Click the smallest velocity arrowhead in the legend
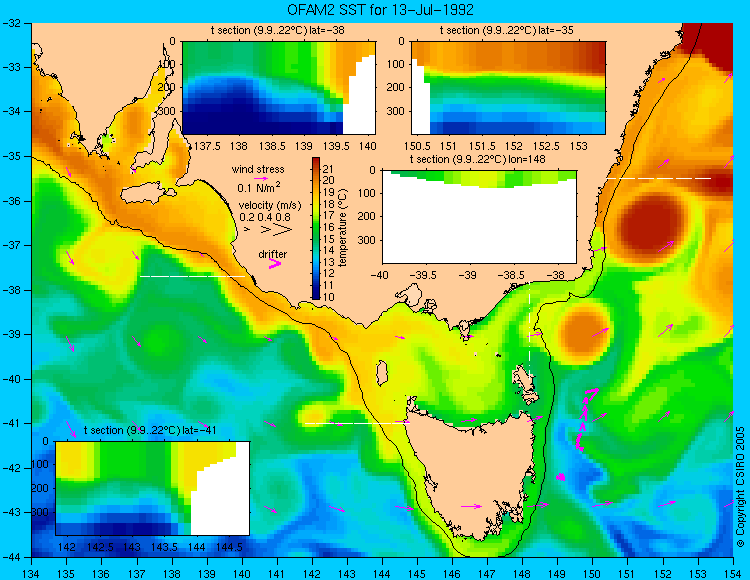Image resolution: width=750 pixels, height=580 pixels. pyautogui.click(x=247, y=230)
